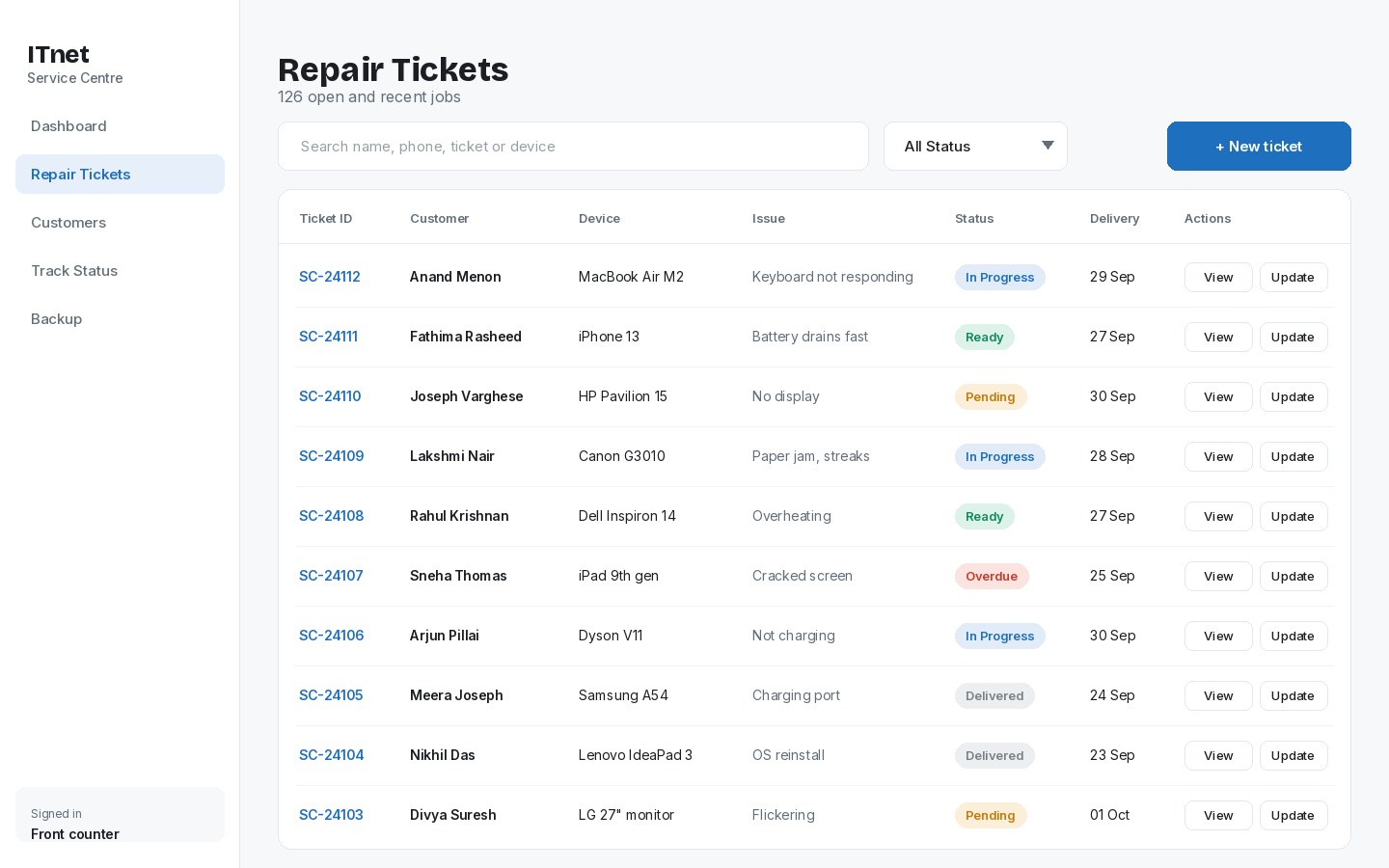Image resolution: width=1389 pixels, height=868 pixels.
Task: Open ticket SC-24107 link
Action: tap(331, 576)
